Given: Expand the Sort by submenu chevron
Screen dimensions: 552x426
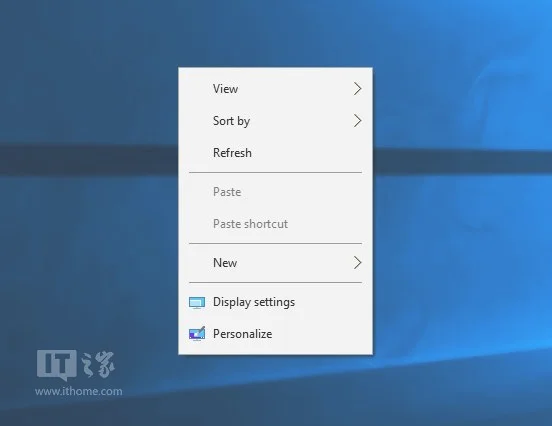Looking at the screenshot, I should (358, 121).
